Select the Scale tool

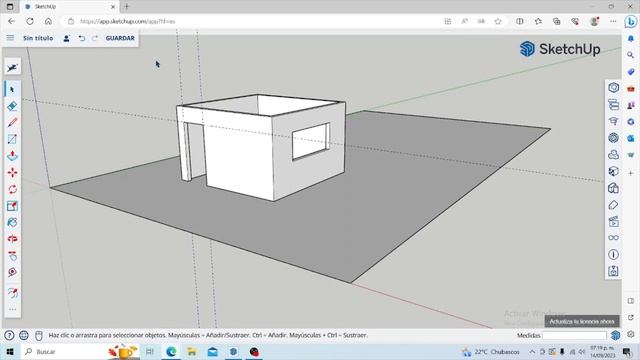pyautogui.click(x=12, y=206)
